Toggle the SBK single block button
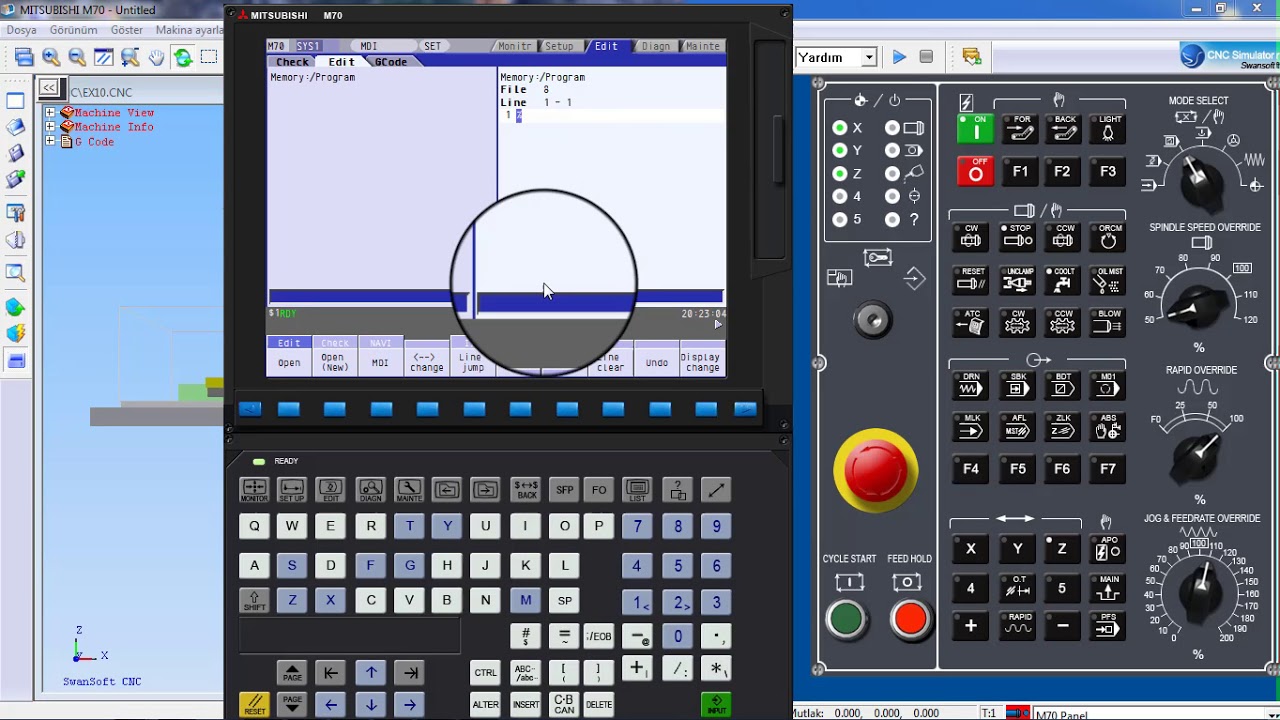 tap(1017, 385)
